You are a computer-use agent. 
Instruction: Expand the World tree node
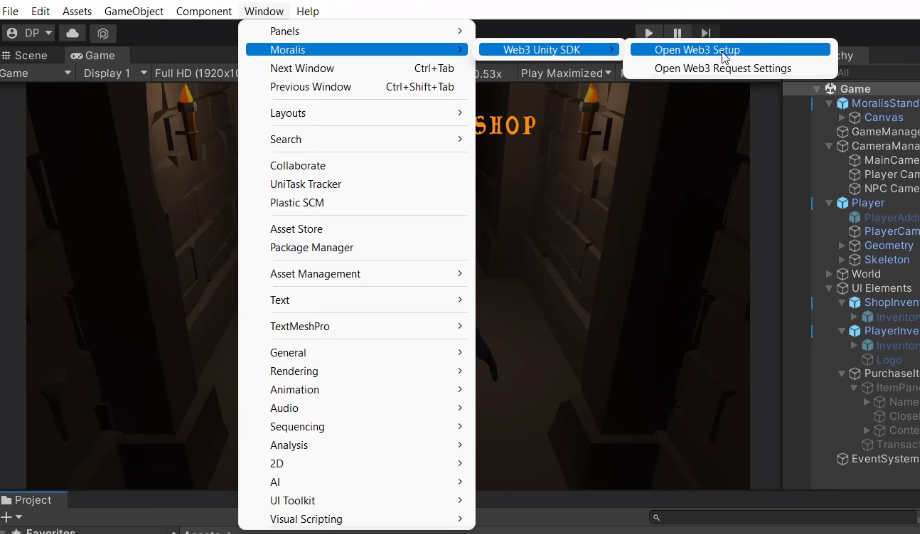click(x=829, y=274)
